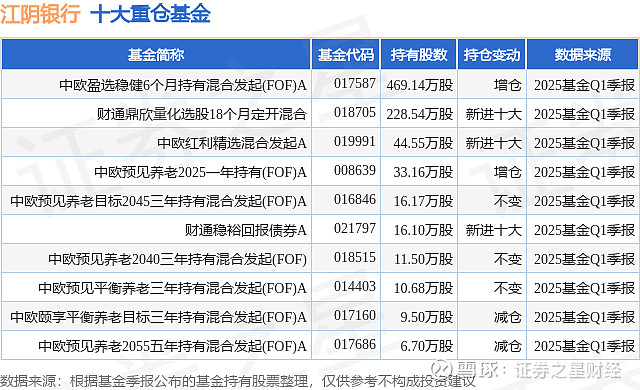Click 增仓 in the 017587 row

coord(508,85)
